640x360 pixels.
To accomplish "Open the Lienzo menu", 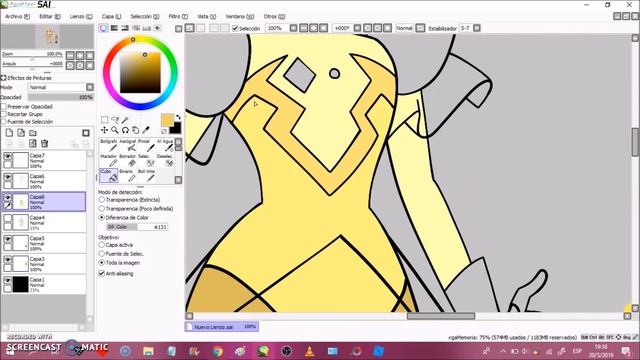I will [81, 16].
